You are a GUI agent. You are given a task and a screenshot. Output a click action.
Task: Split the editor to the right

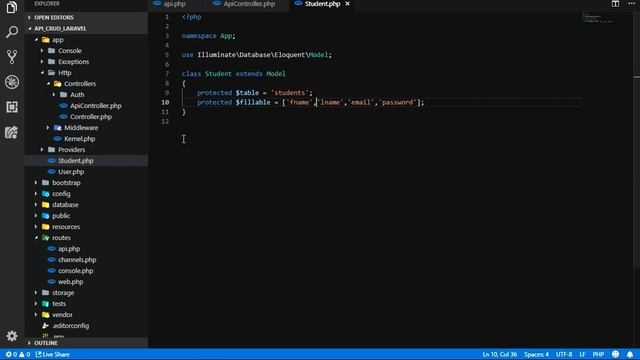[x=615, y=4]
